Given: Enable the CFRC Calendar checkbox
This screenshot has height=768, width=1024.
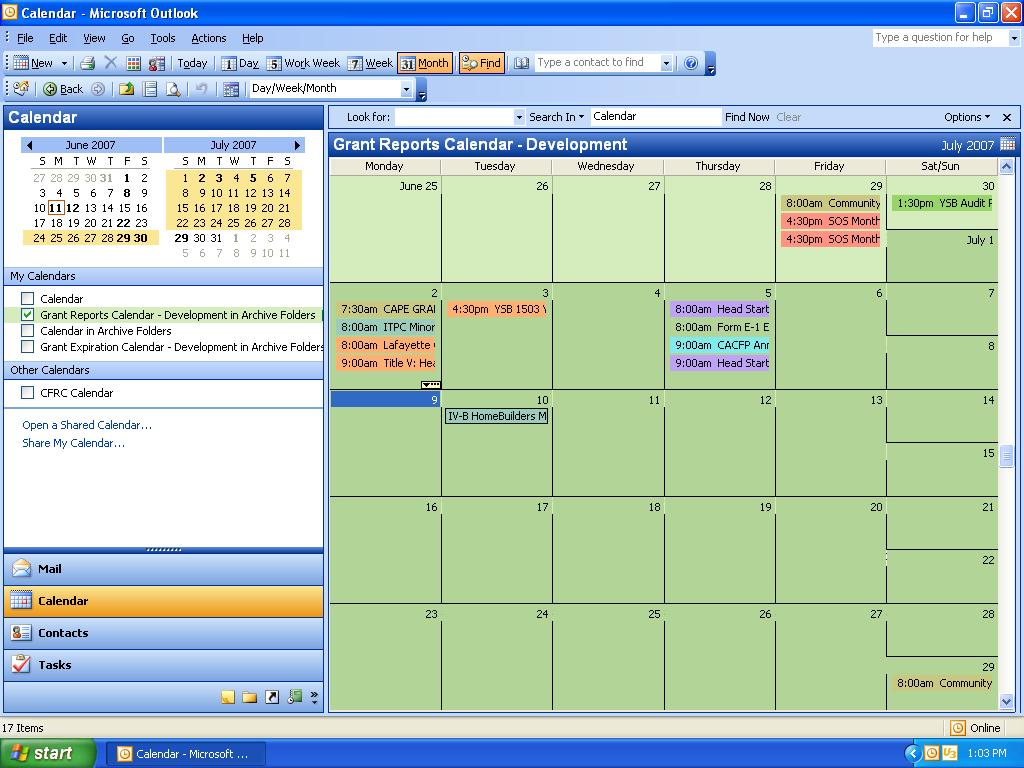Looking at the screenshot, I should (x=28, y=393).
